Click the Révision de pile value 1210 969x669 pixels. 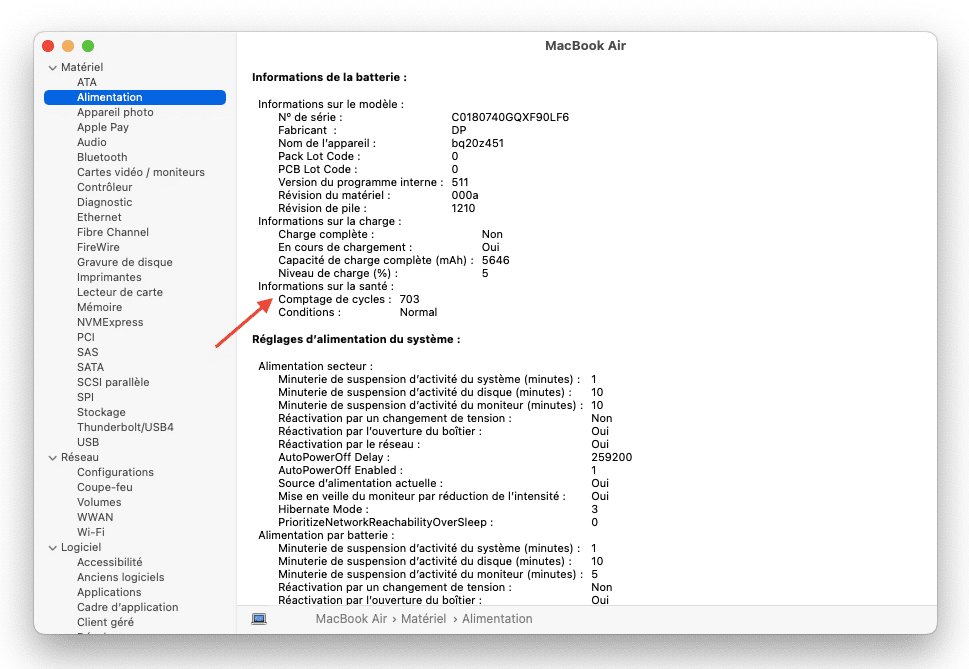[463, 208]
